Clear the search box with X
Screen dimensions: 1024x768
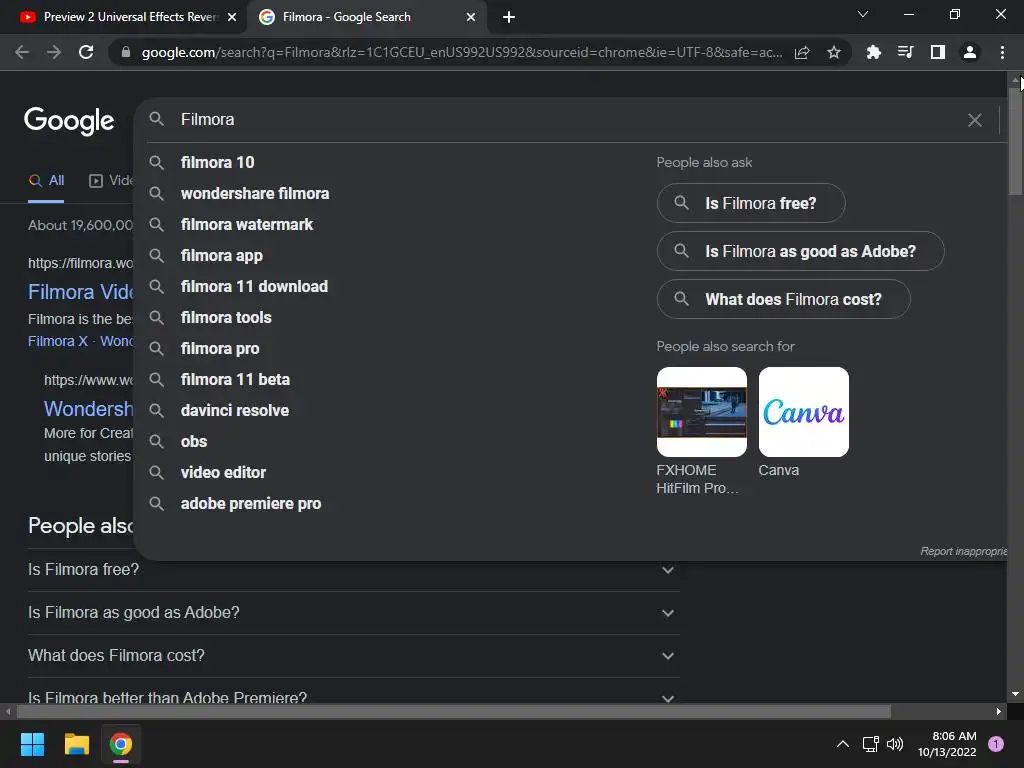click(974, 120)
